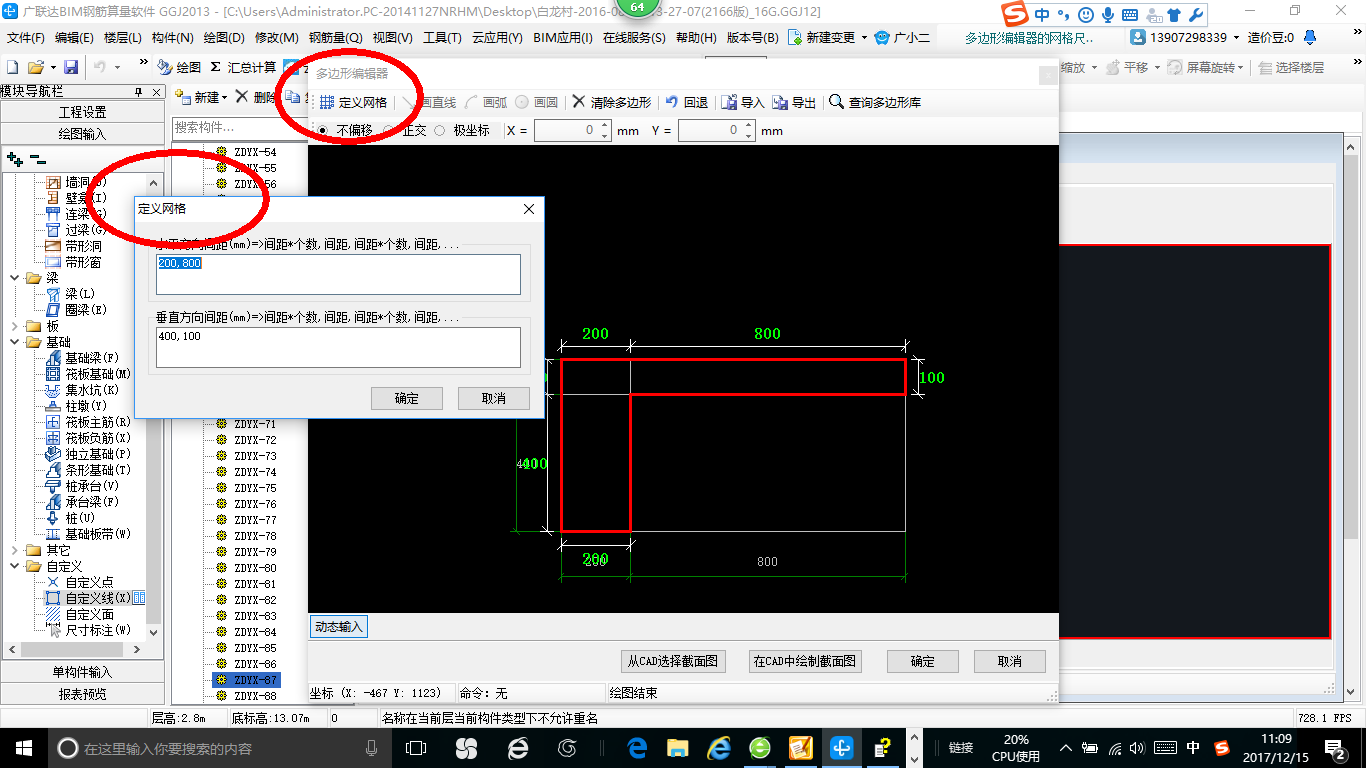Click the 绘图 drawing icon
This screenshot has height=768, width=1366.
(165, 67)
